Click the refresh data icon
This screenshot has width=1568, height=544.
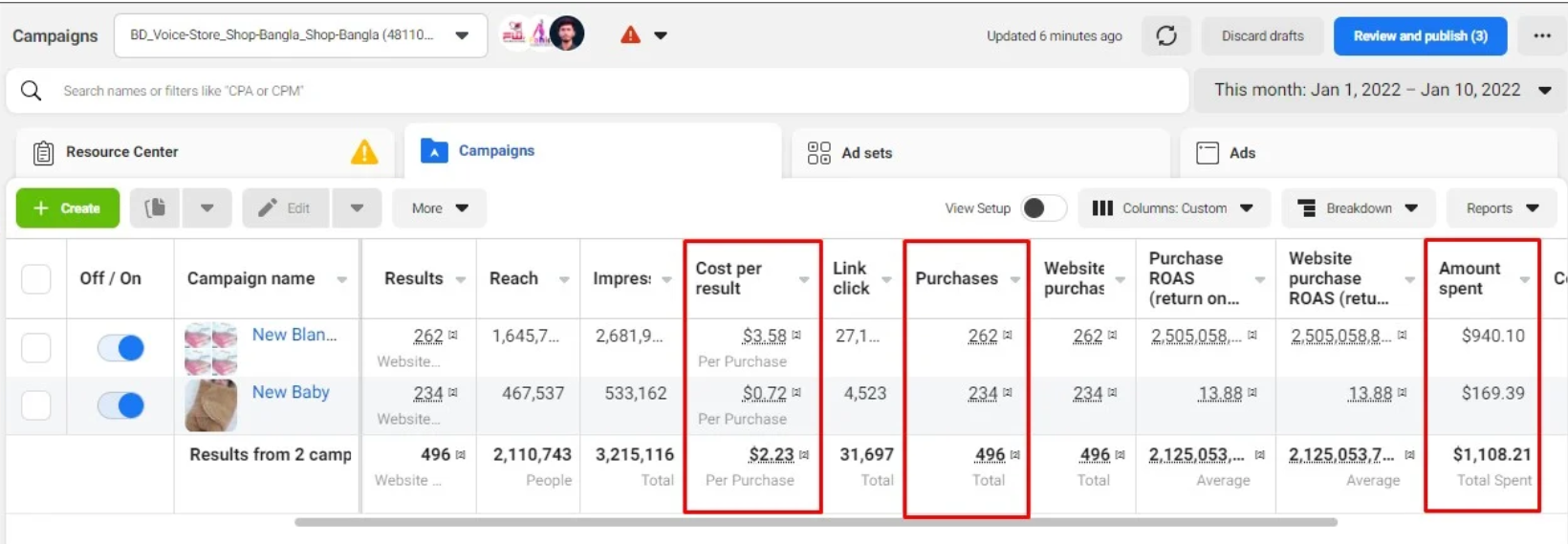pos(1165,36)
